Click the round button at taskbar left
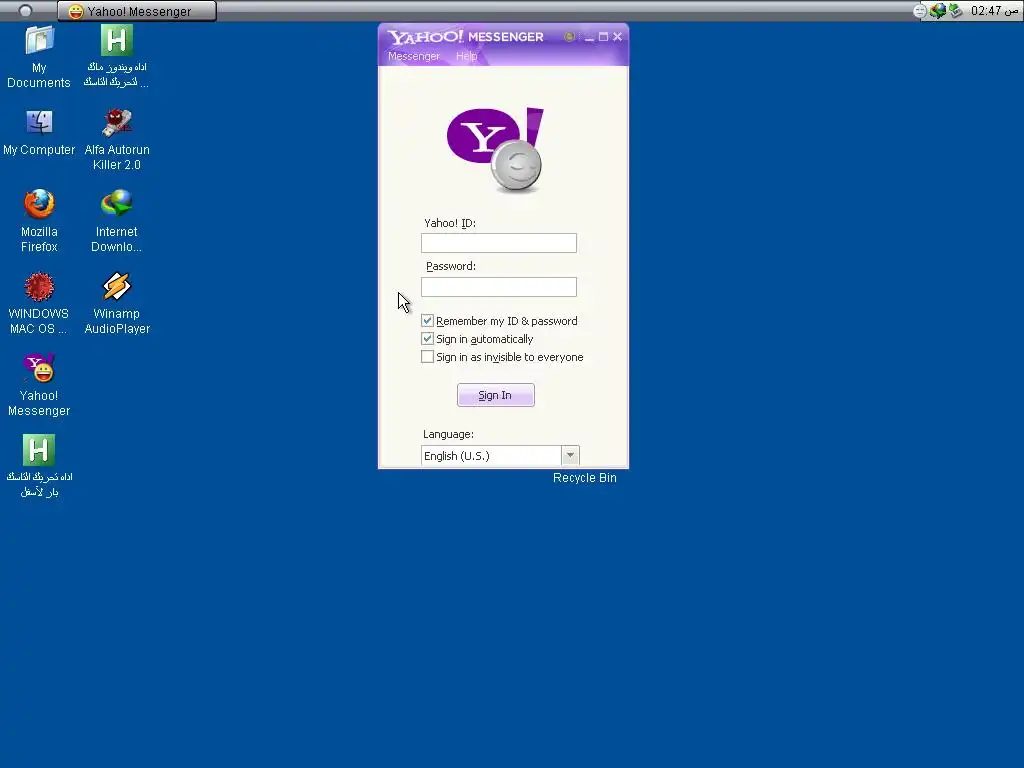 click(25, 11)
